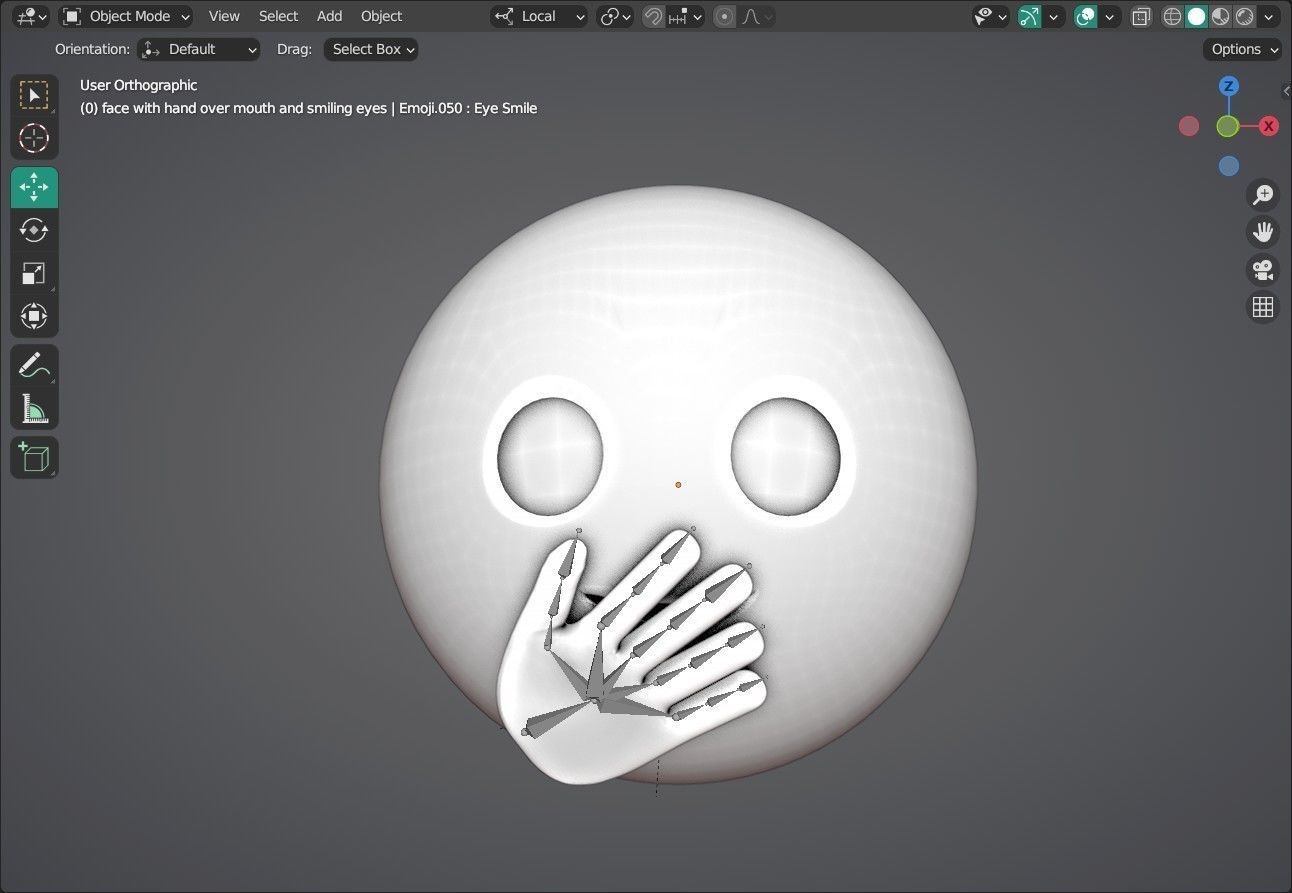Click the blue Z axis gizmo ball
Image resolution: width=1292 pixels, height=893 pixels.
tap(1228, 86)
